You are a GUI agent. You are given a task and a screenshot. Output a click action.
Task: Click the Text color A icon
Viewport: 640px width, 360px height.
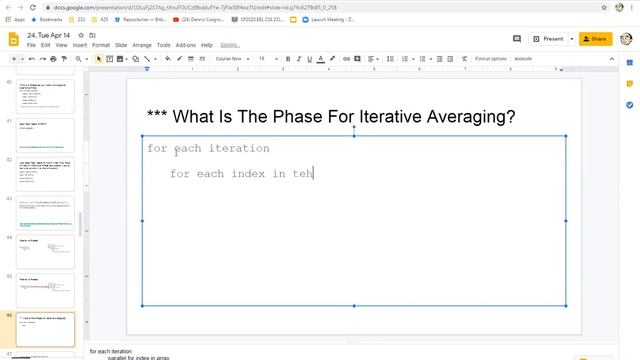click(x=321, y=59)
